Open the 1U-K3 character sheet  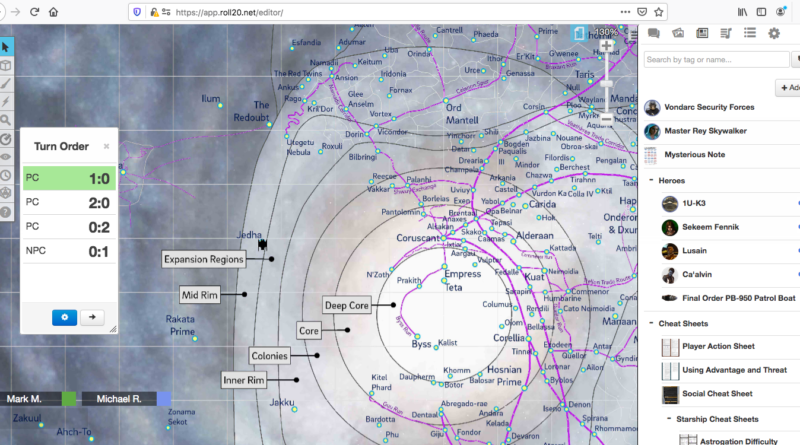pos(694,203)
